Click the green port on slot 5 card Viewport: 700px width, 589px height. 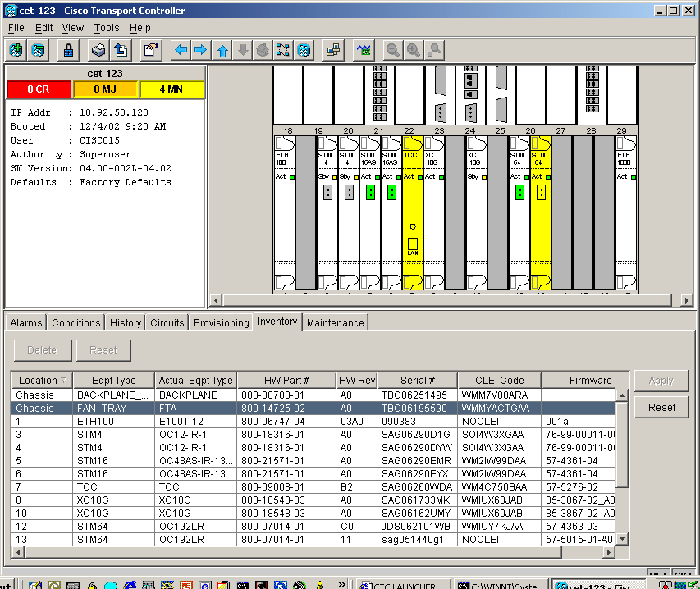click(370, 193)
